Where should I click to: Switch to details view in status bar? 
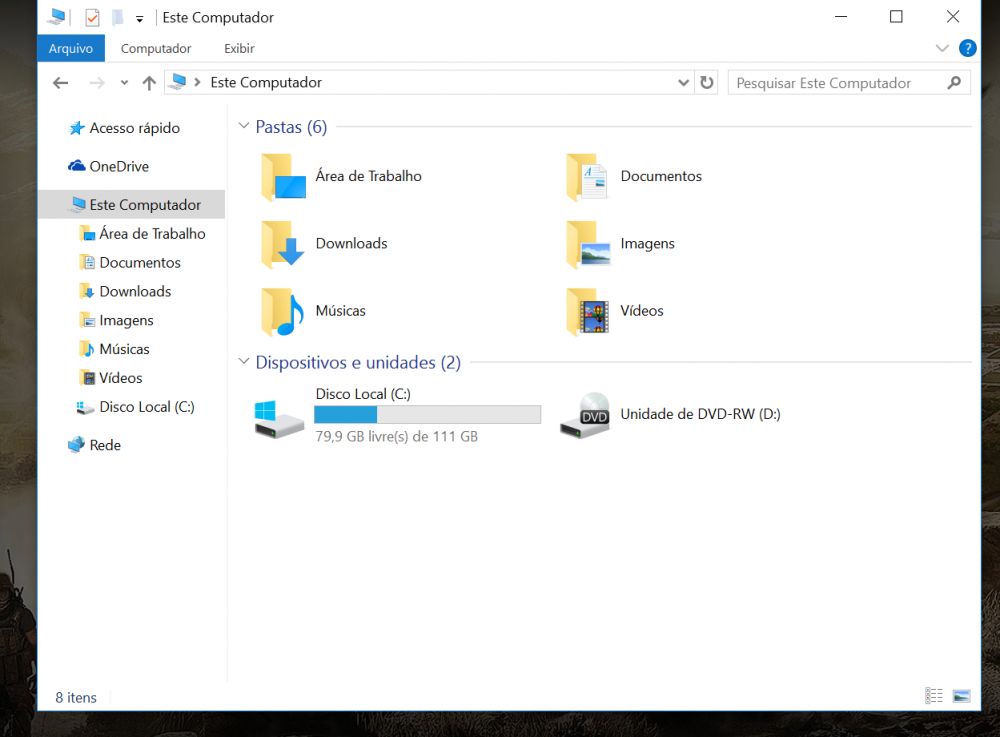coord(934,696)
